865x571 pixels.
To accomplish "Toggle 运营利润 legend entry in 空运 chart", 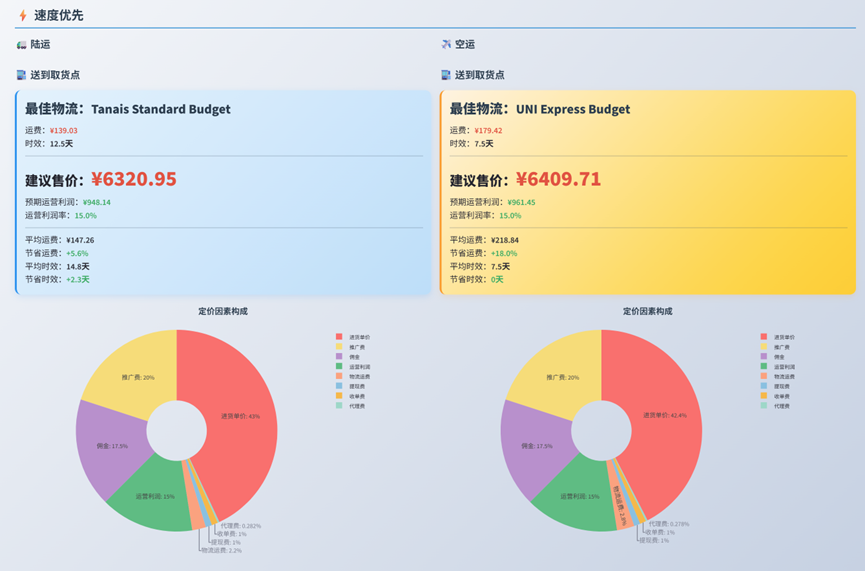I will point(783,367).
